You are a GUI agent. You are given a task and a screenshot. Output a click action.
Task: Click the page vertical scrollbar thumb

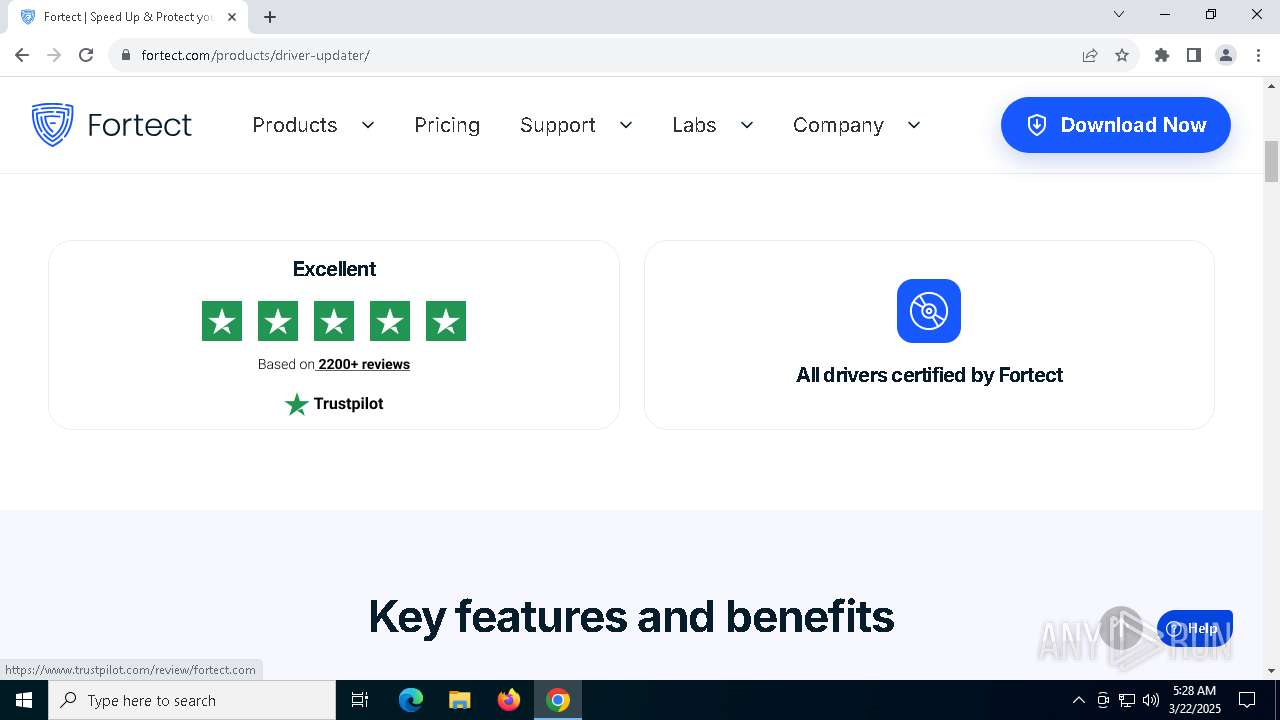(x=1272, y=162)
